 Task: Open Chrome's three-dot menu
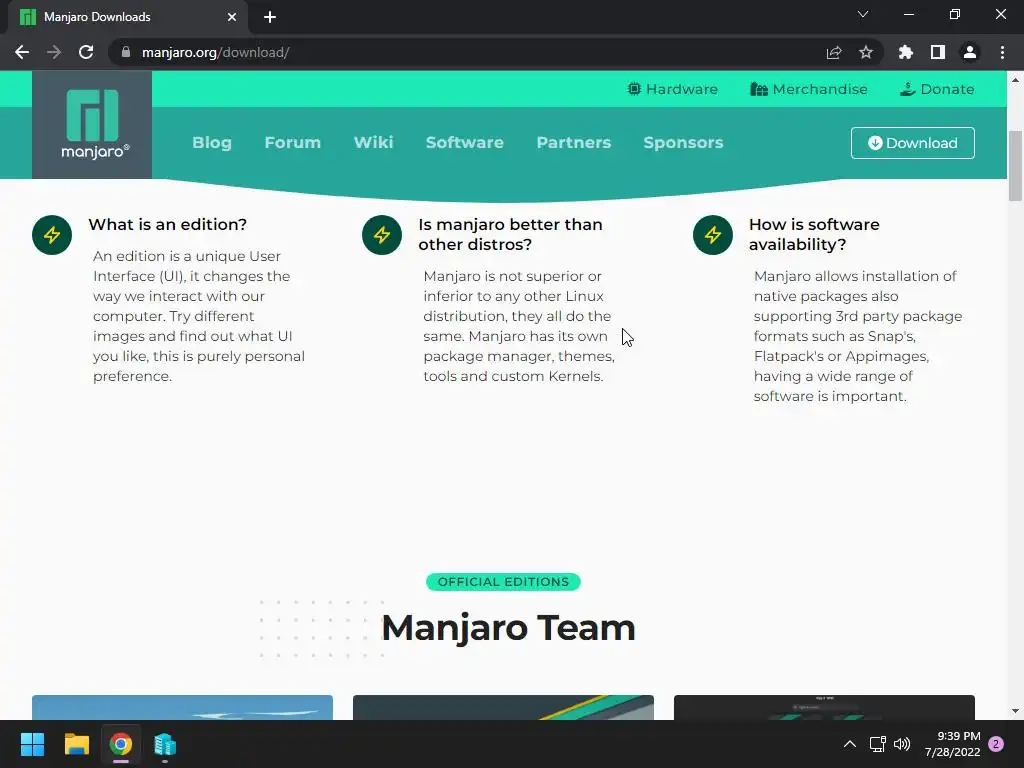click(x=1002, y=52)
